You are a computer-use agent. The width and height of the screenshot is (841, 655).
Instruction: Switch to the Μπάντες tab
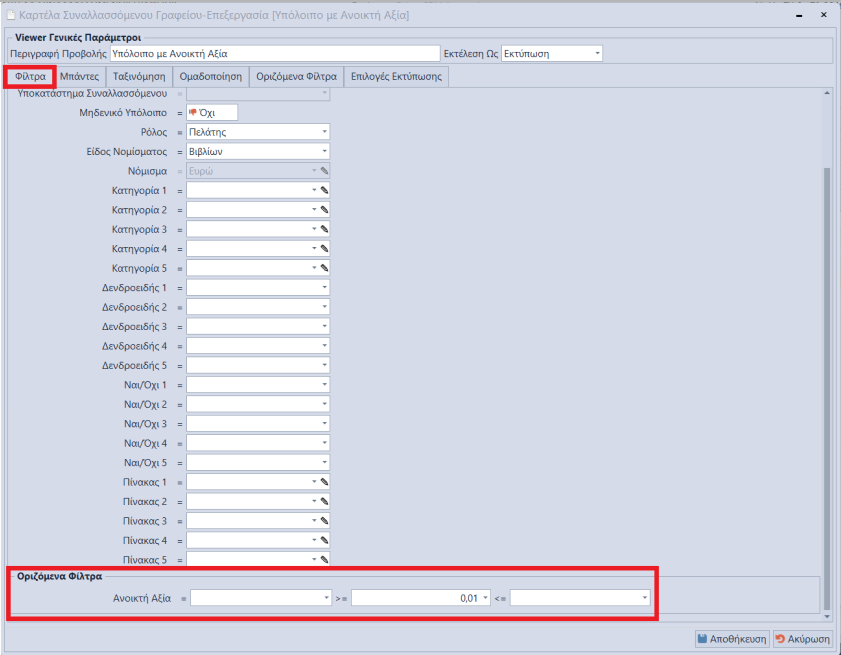point(78,77)
